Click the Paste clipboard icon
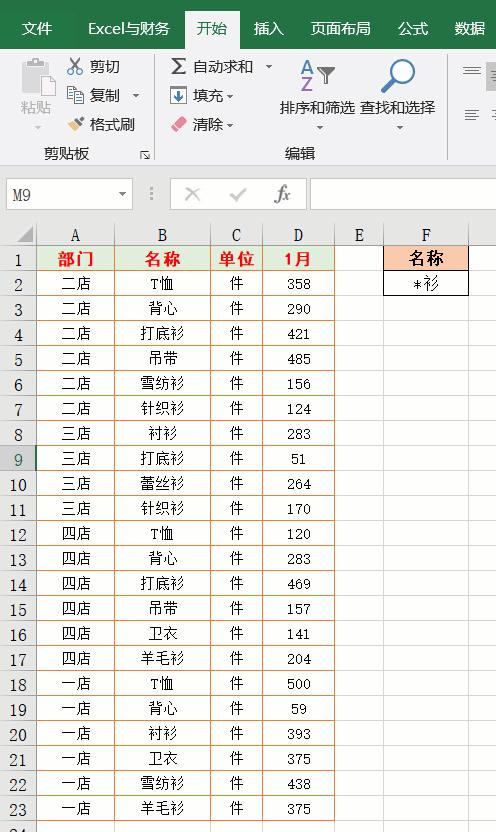The height and width of the screenshot is (832, 496). [38, 77]
